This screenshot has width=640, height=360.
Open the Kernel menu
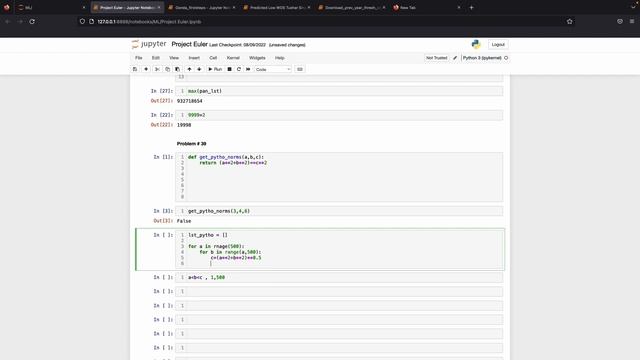click(233, 58)
